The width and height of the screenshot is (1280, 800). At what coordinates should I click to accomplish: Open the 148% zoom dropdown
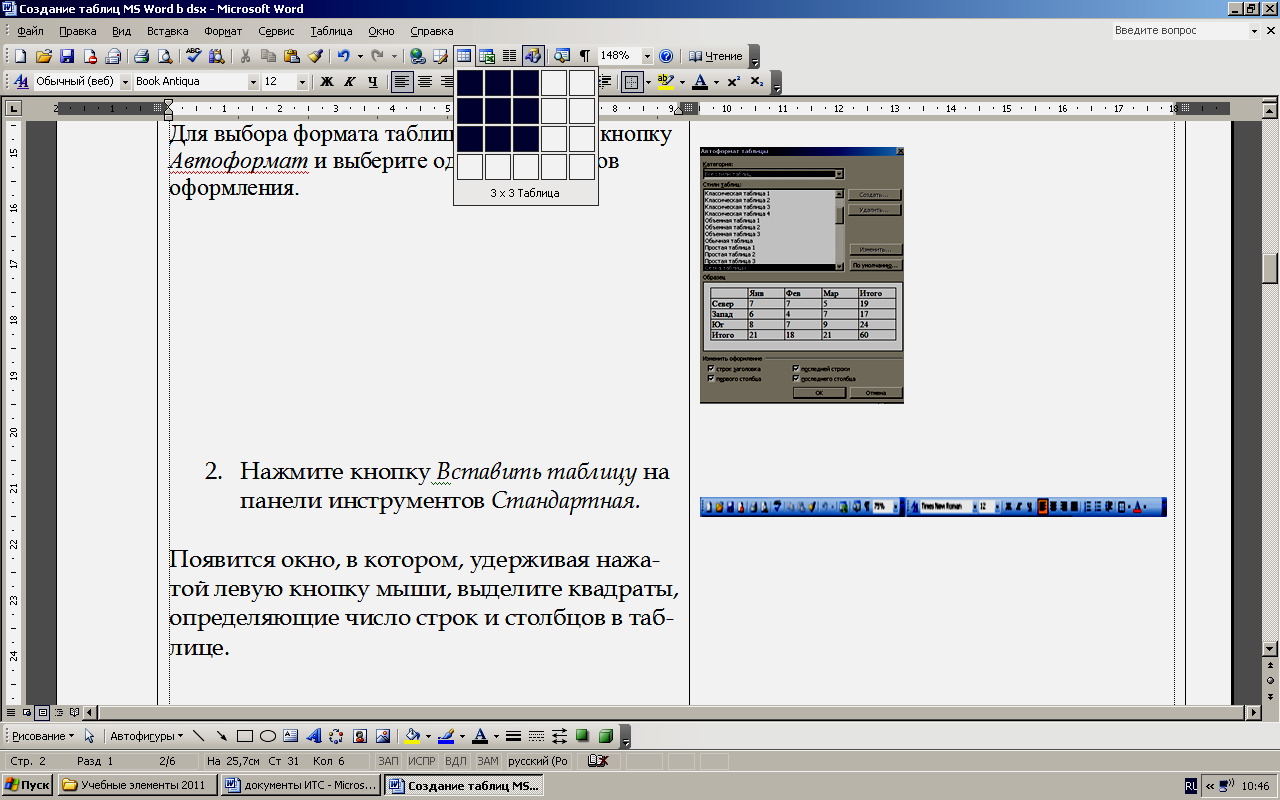tap(647, 56)
